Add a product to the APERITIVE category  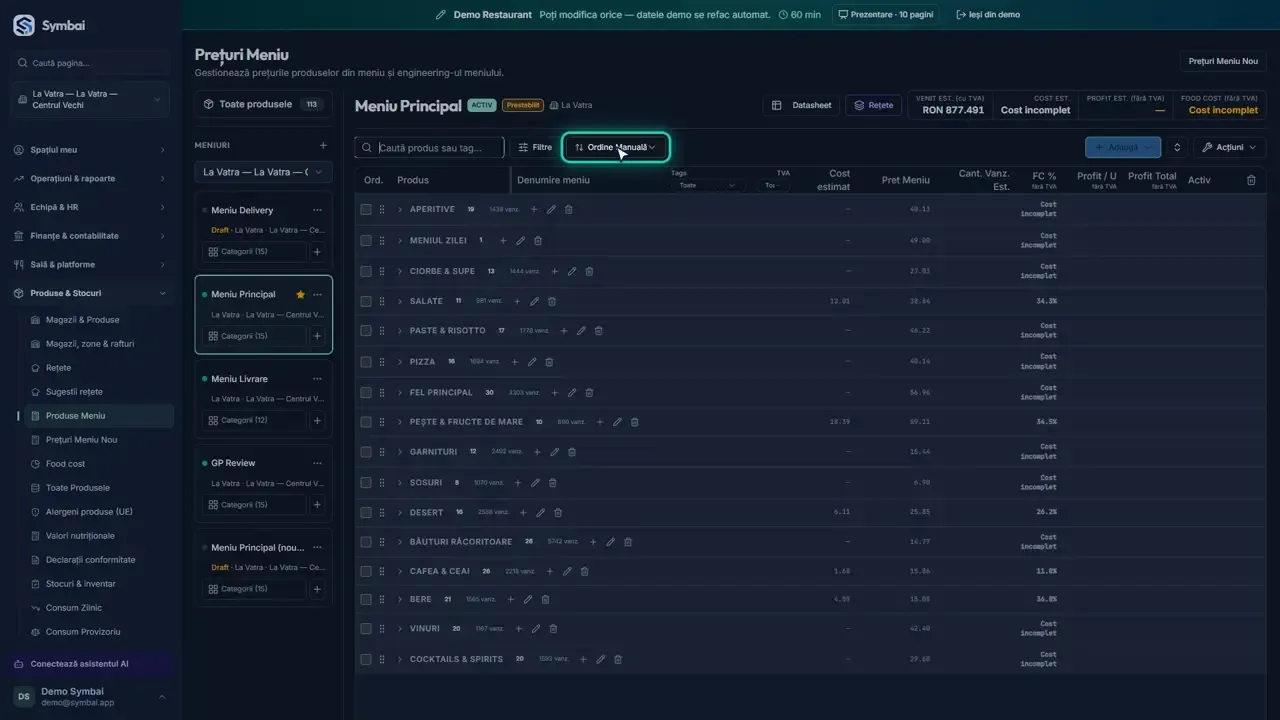click(x=533, y=210)
